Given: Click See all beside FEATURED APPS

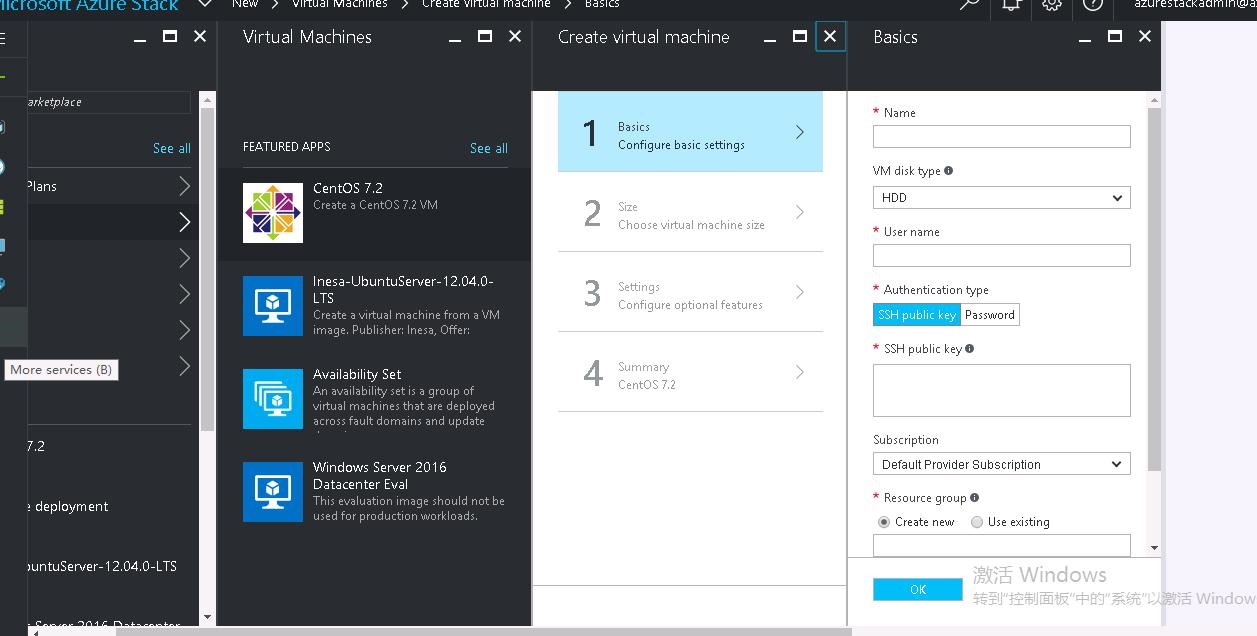Looking at the screenshot, I should [x=489, y=148].
